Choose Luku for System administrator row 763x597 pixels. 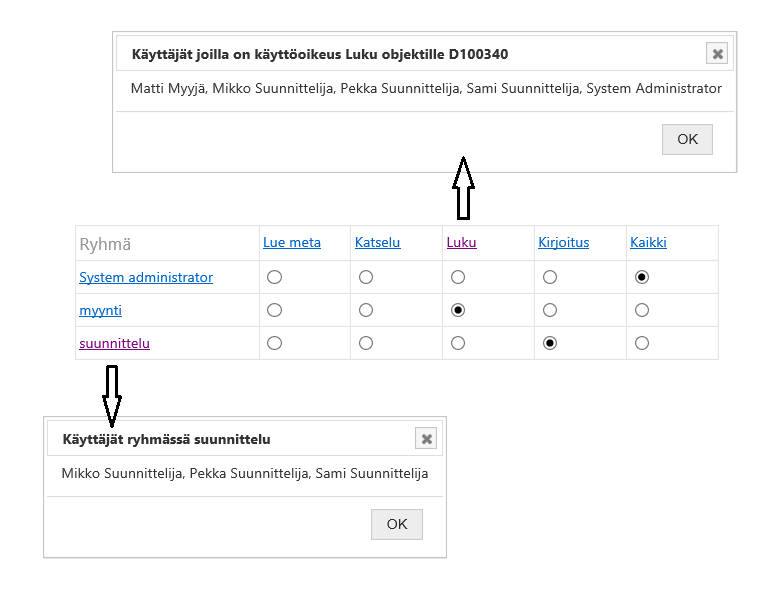[458, 276]
